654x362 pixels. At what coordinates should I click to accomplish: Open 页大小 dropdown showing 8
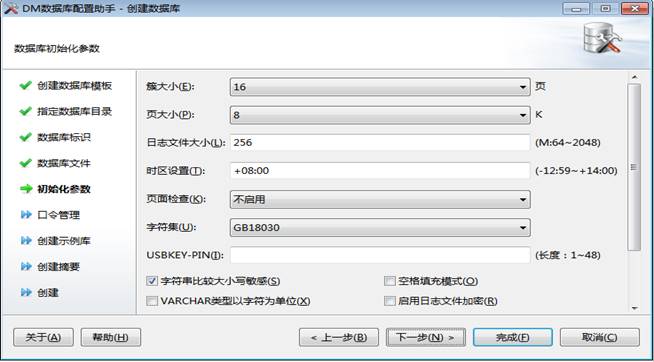380,116
